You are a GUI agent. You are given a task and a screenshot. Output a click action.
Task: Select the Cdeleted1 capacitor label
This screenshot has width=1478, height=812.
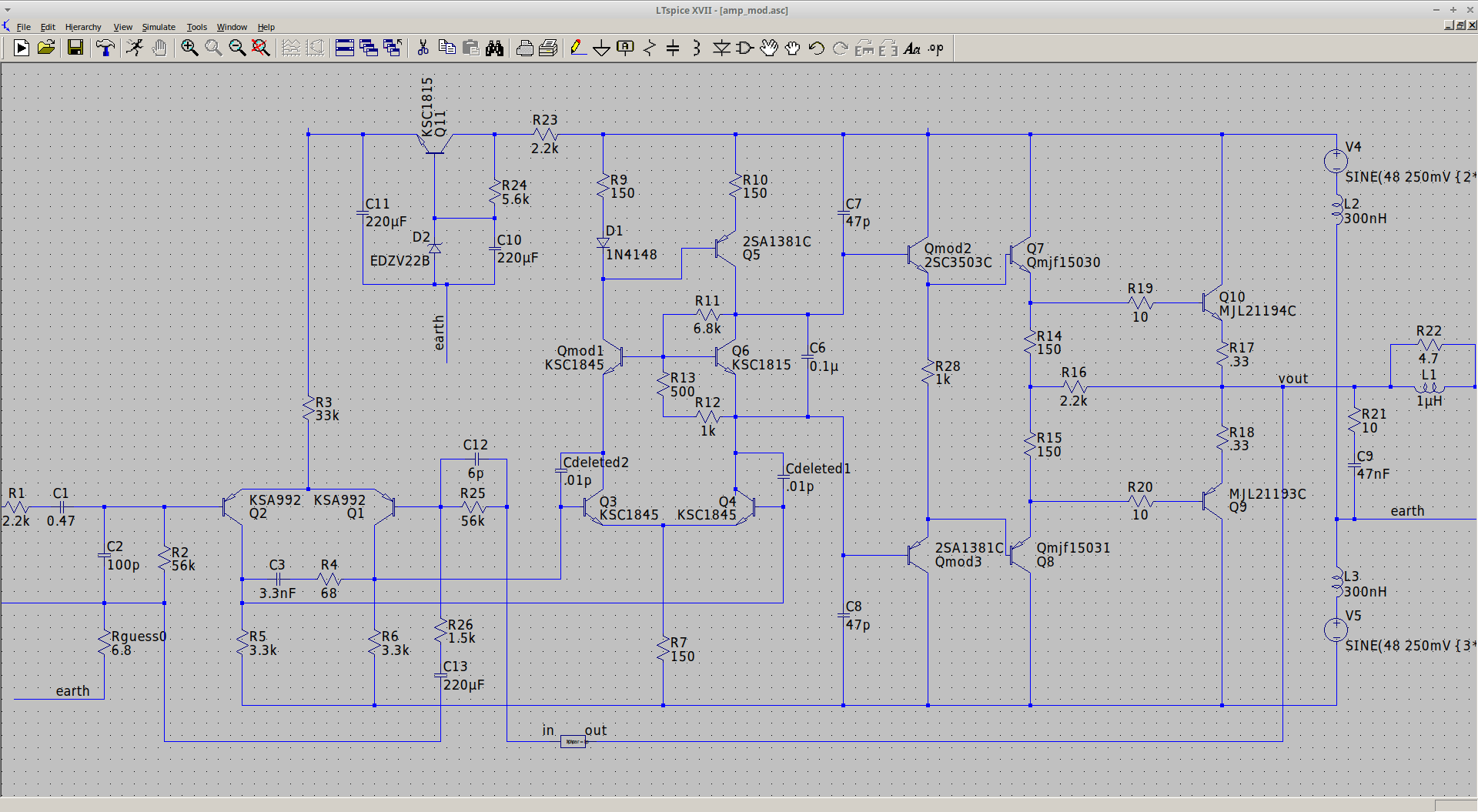click(818, 469)
